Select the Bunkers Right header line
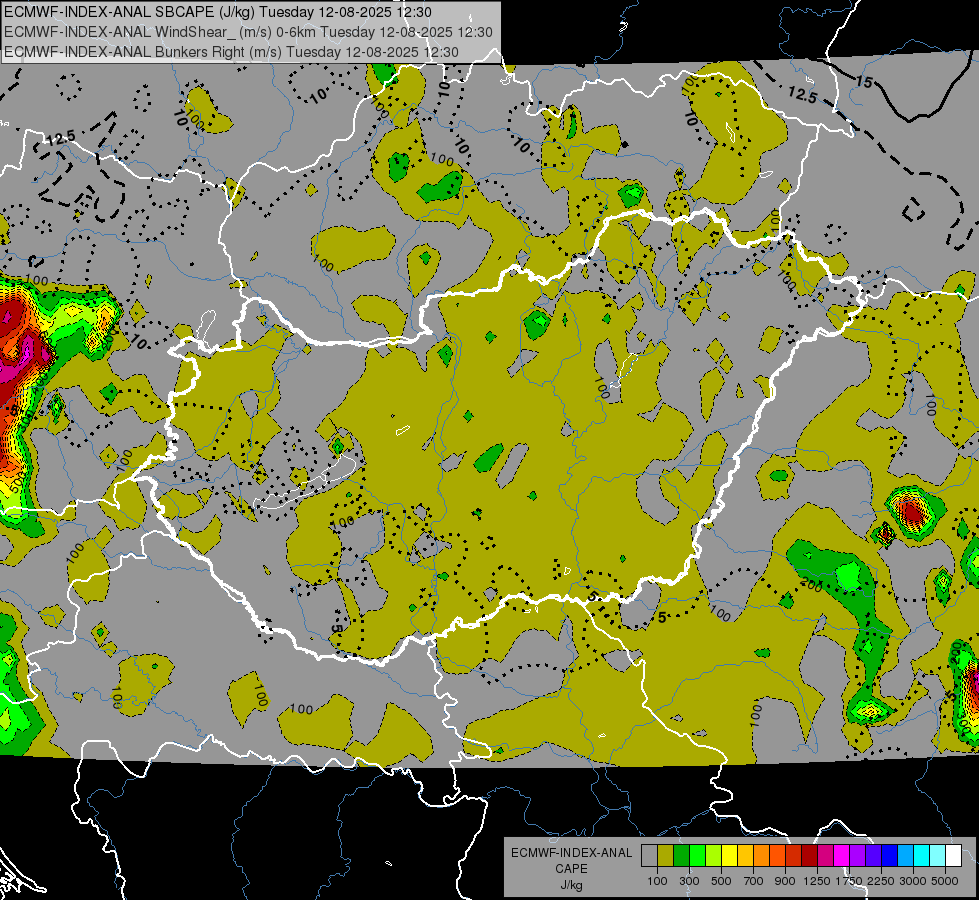The height and width of the screenshot is (900, 979). (x=231, y=52)
